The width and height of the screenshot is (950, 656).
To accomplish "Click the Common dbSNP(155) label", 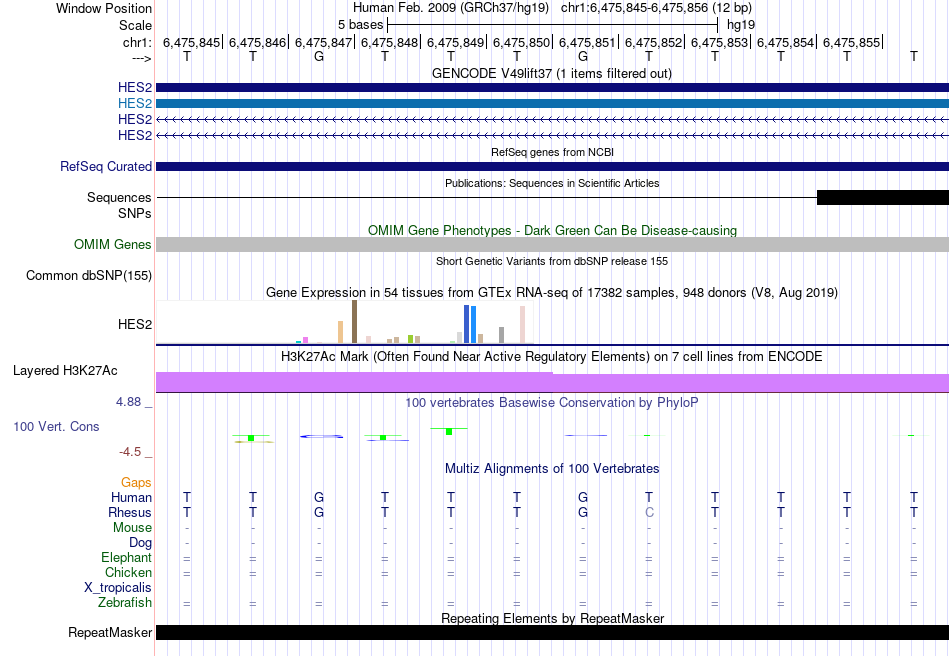I will (88, 276).
